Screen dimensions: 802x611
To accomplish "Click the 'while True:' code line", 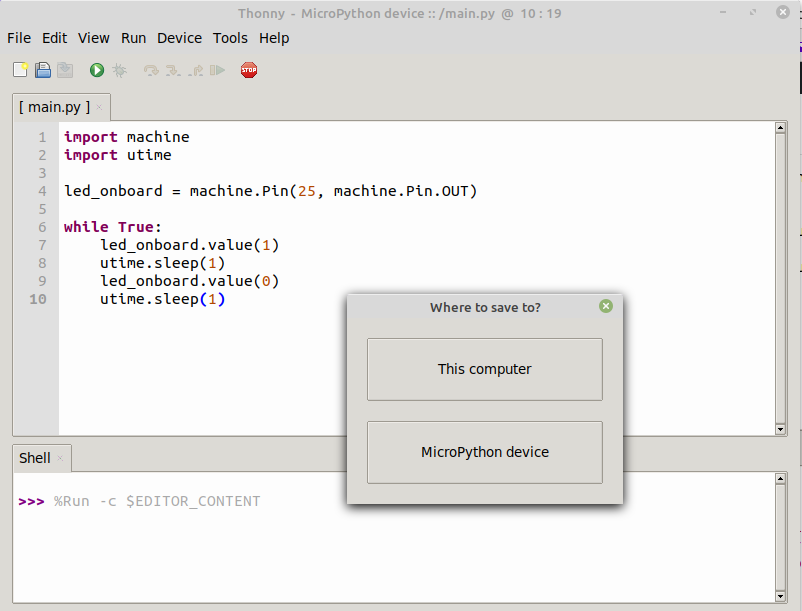I will click(x=113, y=227).
